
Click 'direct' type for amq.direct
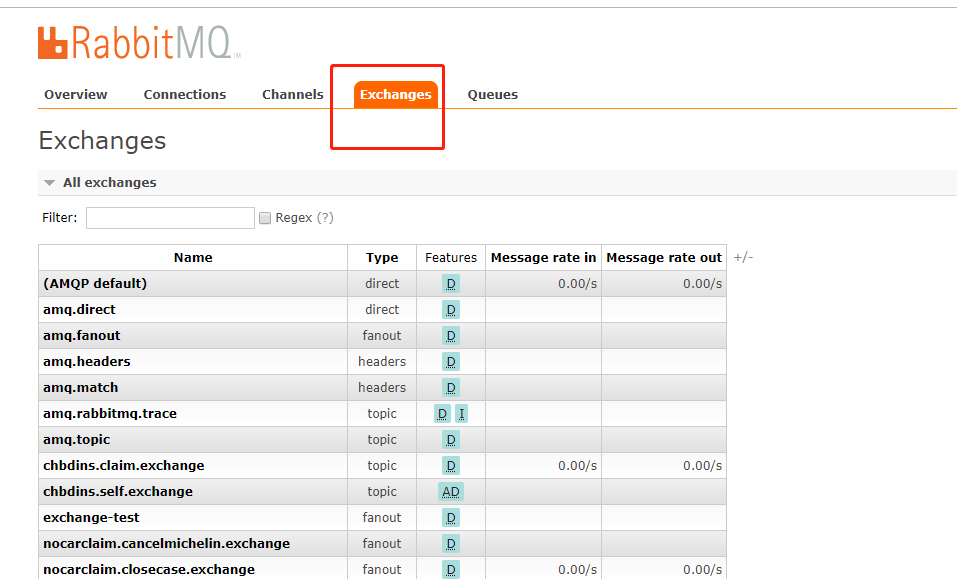click(x=382, y=309)
